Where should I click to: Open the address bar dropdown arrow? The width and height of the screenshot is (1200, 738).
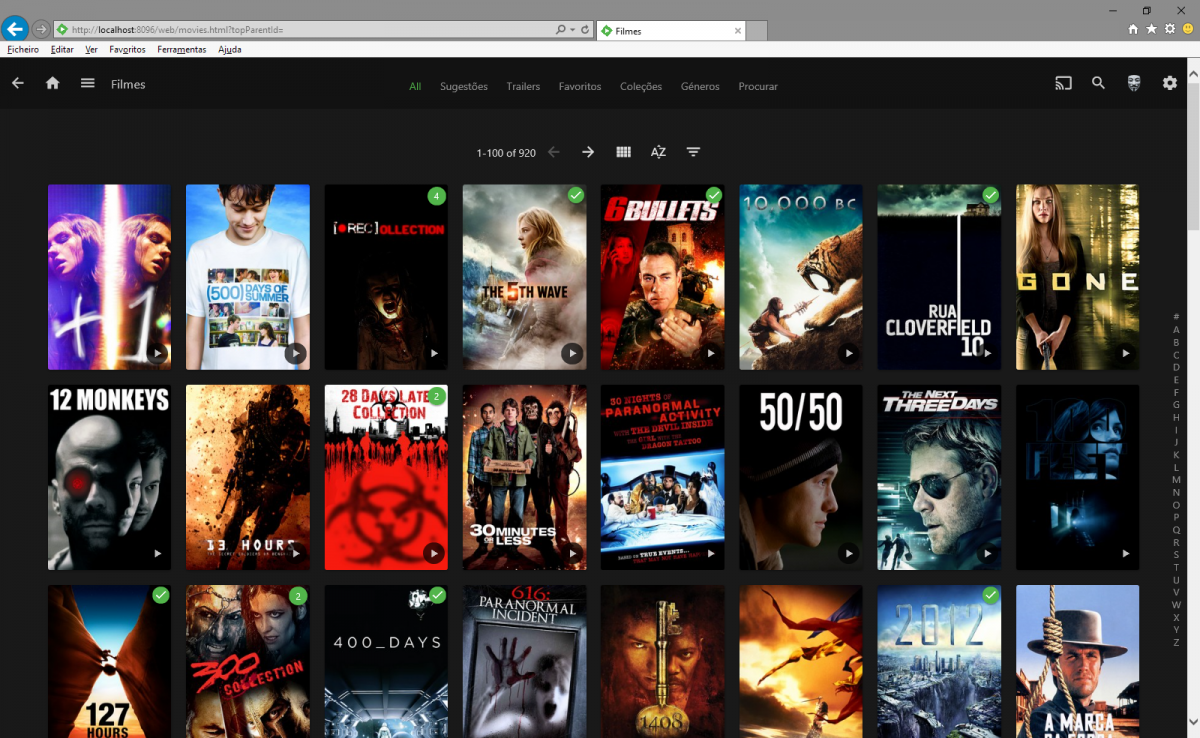click(573, 30)
